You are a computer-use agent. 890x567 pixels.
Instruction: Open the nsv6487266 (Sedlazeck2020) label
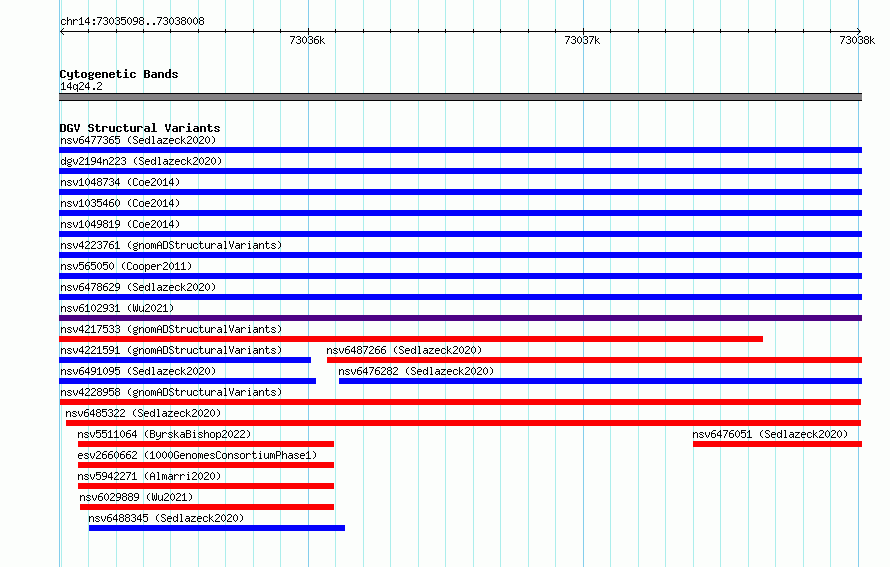tap(404, 350)
